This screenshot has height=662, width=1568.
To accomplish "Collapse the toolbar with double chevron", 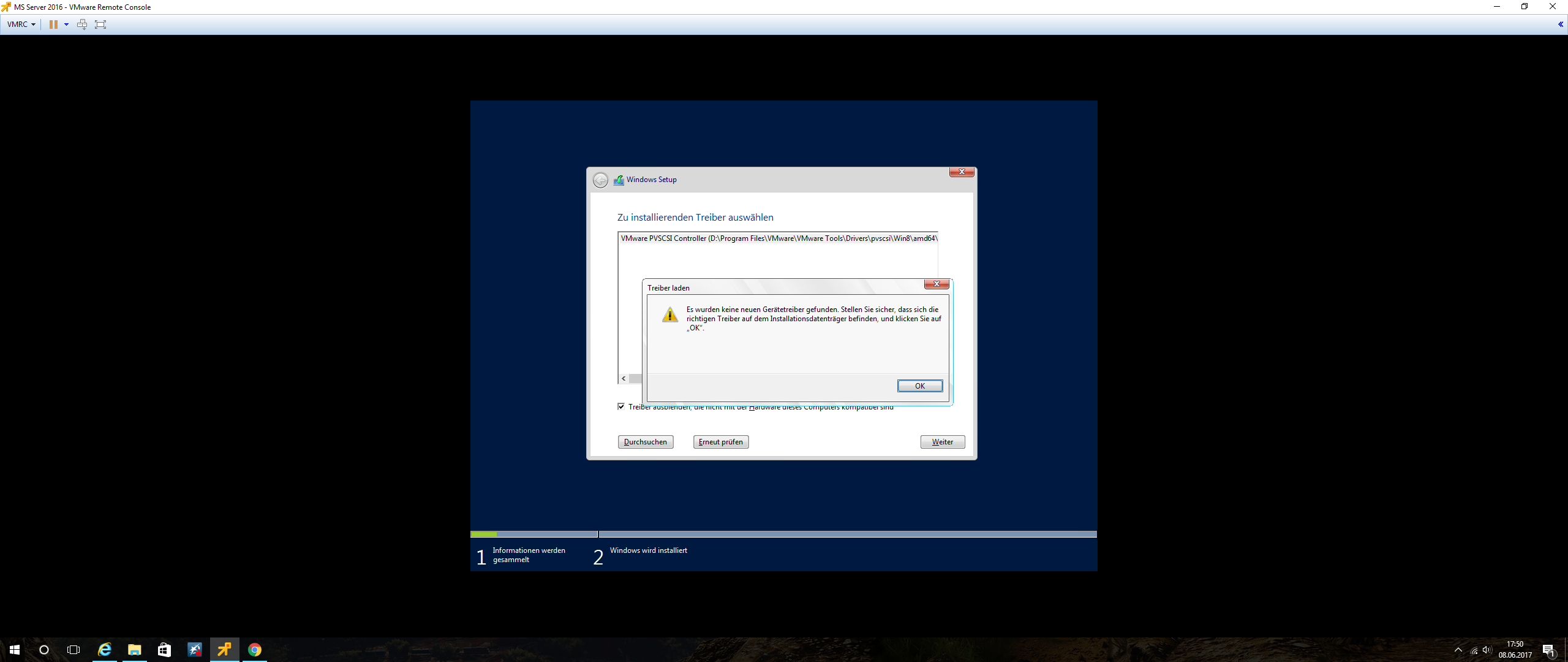I will tap(1560, 25).
